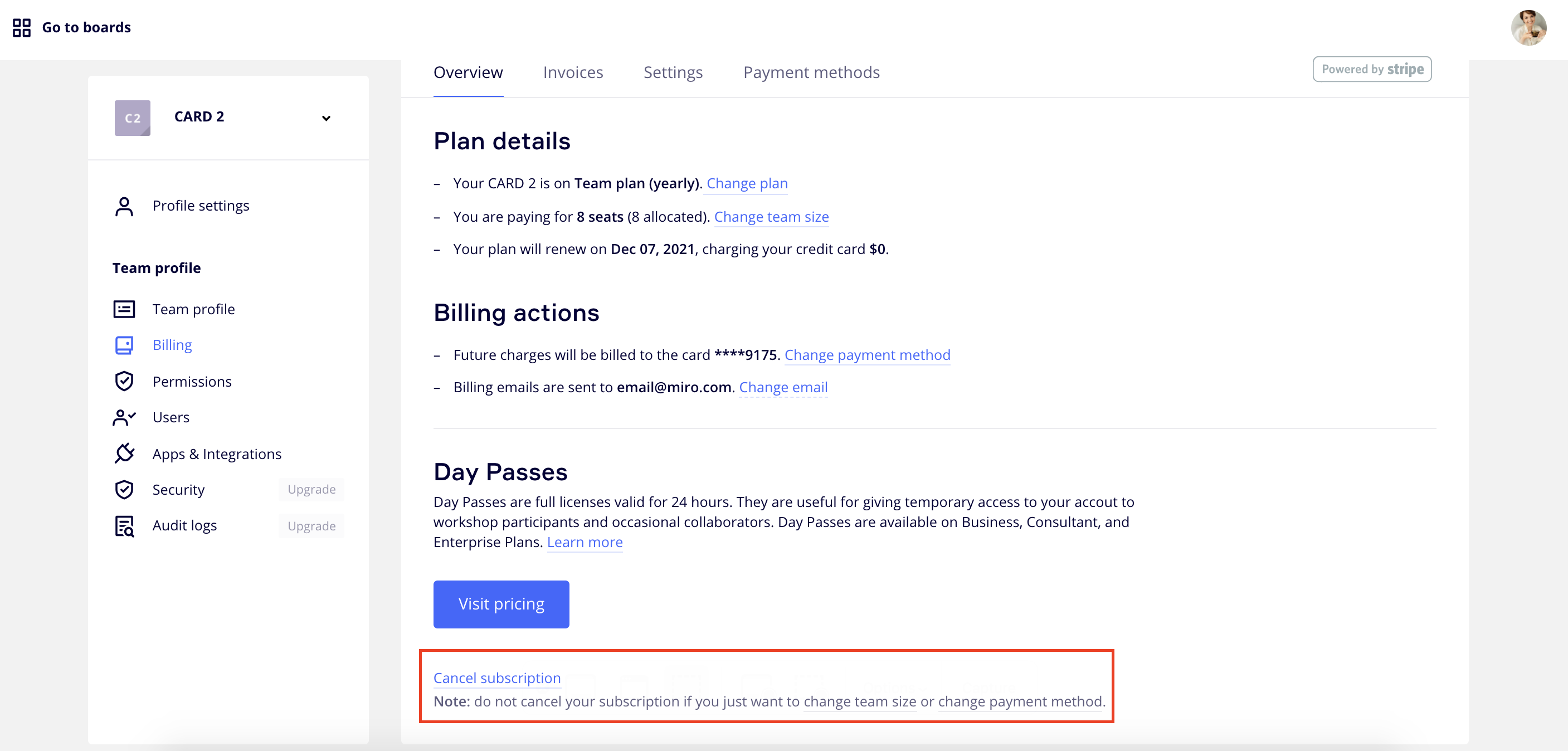Click the Apps & Integrations plug icon

click(124, 453)
